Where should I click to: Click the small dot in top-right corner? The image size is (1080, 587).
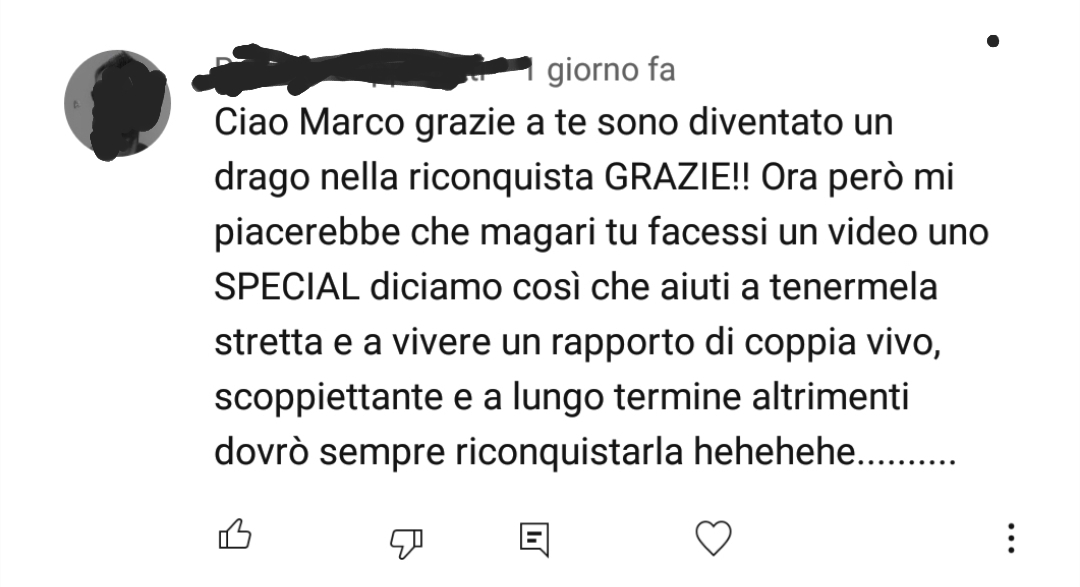[x=993, y=41]
